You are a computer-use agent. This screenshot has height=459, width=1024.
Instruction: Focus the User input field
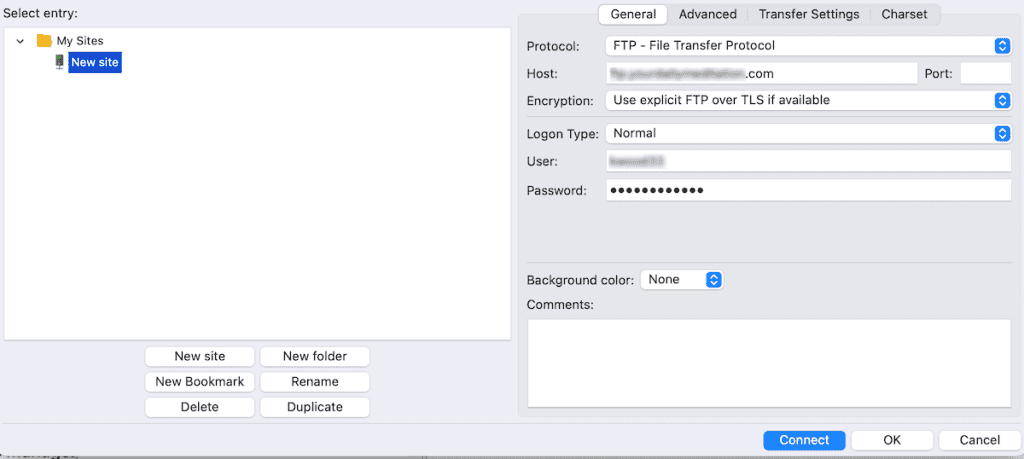point(808,161)
